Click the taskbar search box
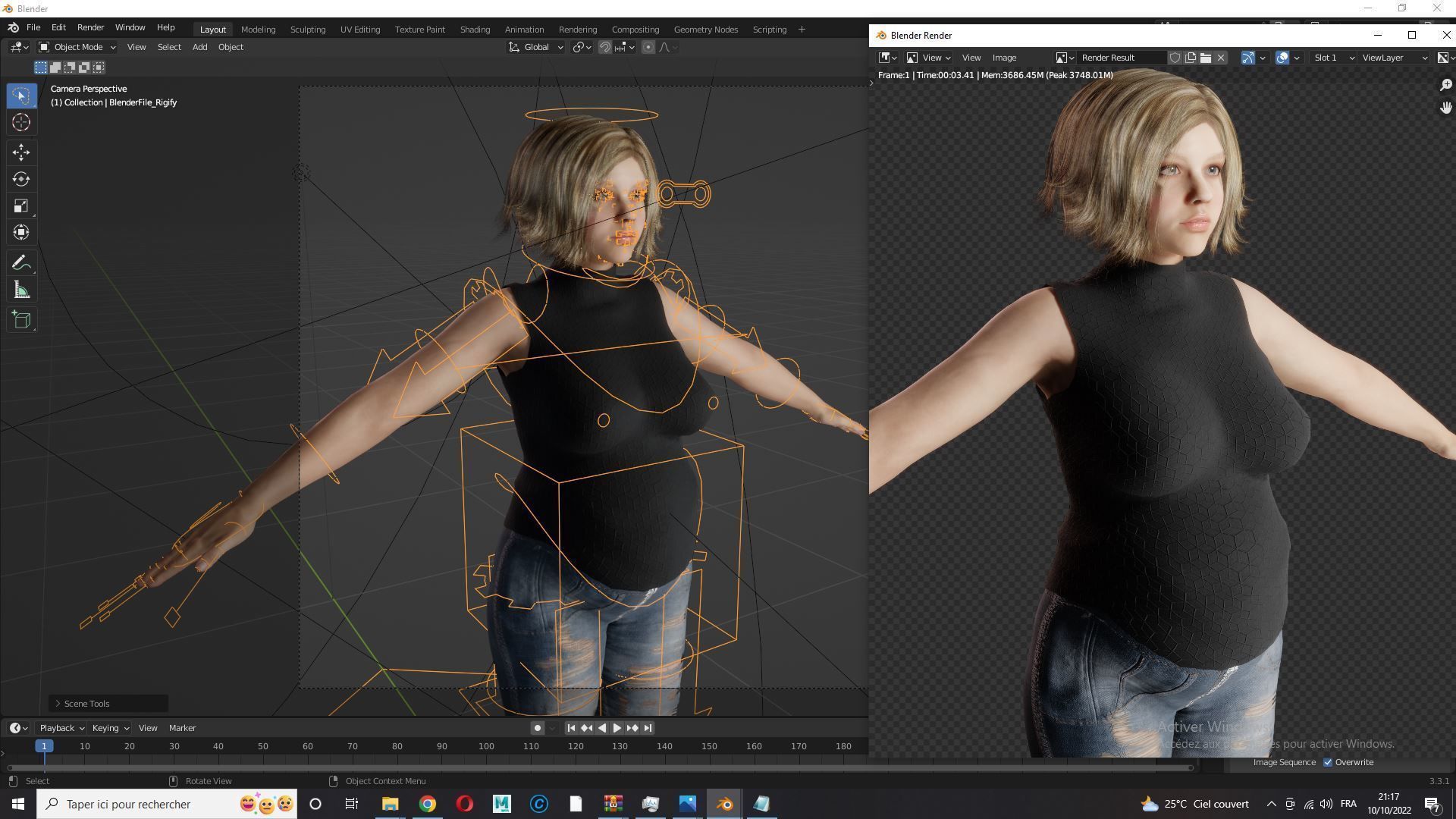 167,804
